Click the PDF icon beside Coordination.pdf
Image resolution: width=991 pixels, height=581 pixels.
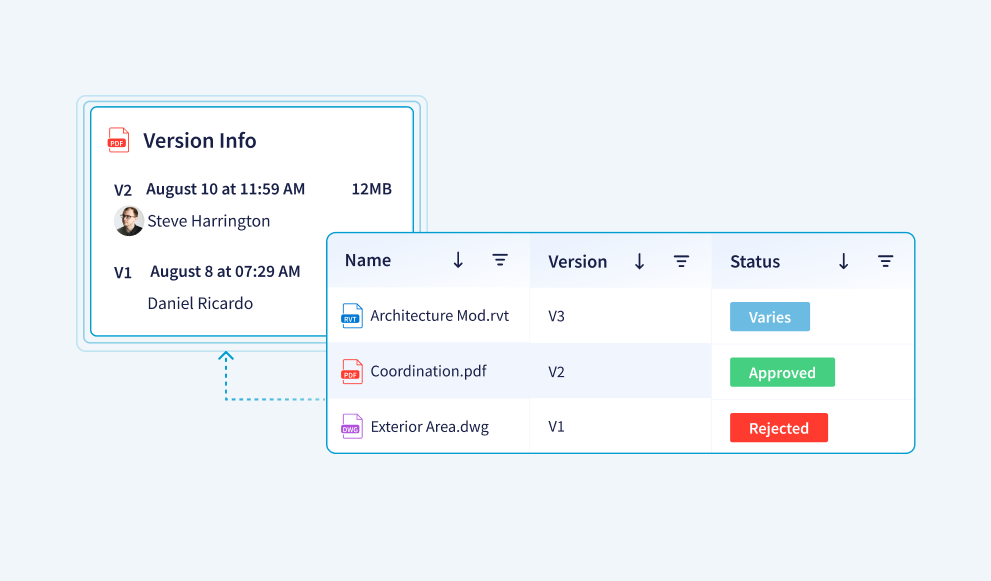[x=351, y=372]
